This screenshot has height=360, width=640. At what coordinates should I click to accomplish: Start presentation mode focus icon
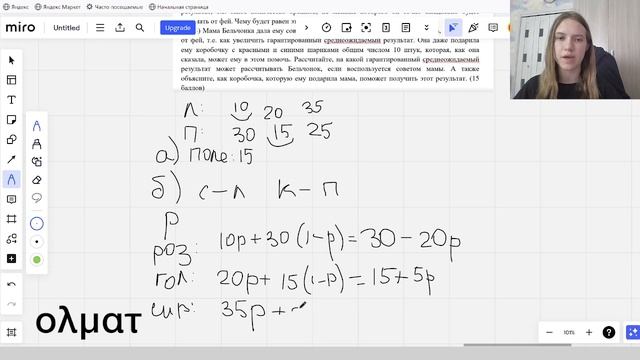366,28
